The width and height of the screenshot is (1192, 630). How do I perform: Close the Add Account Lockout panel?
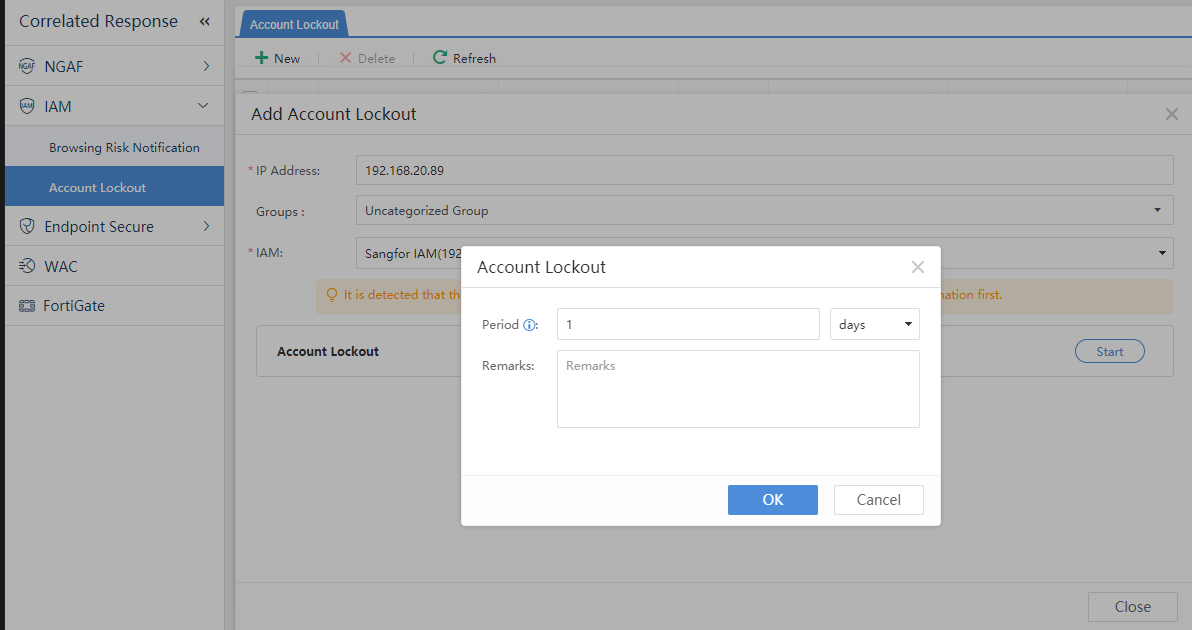pyautogui.click(x=1171, y=114)
